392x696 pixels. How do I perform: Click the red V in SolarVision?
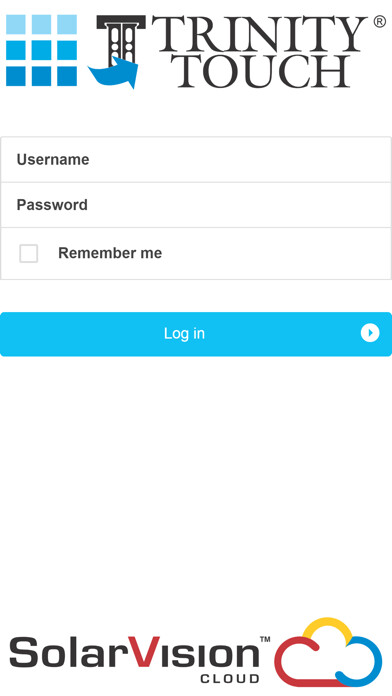[143, 652]
